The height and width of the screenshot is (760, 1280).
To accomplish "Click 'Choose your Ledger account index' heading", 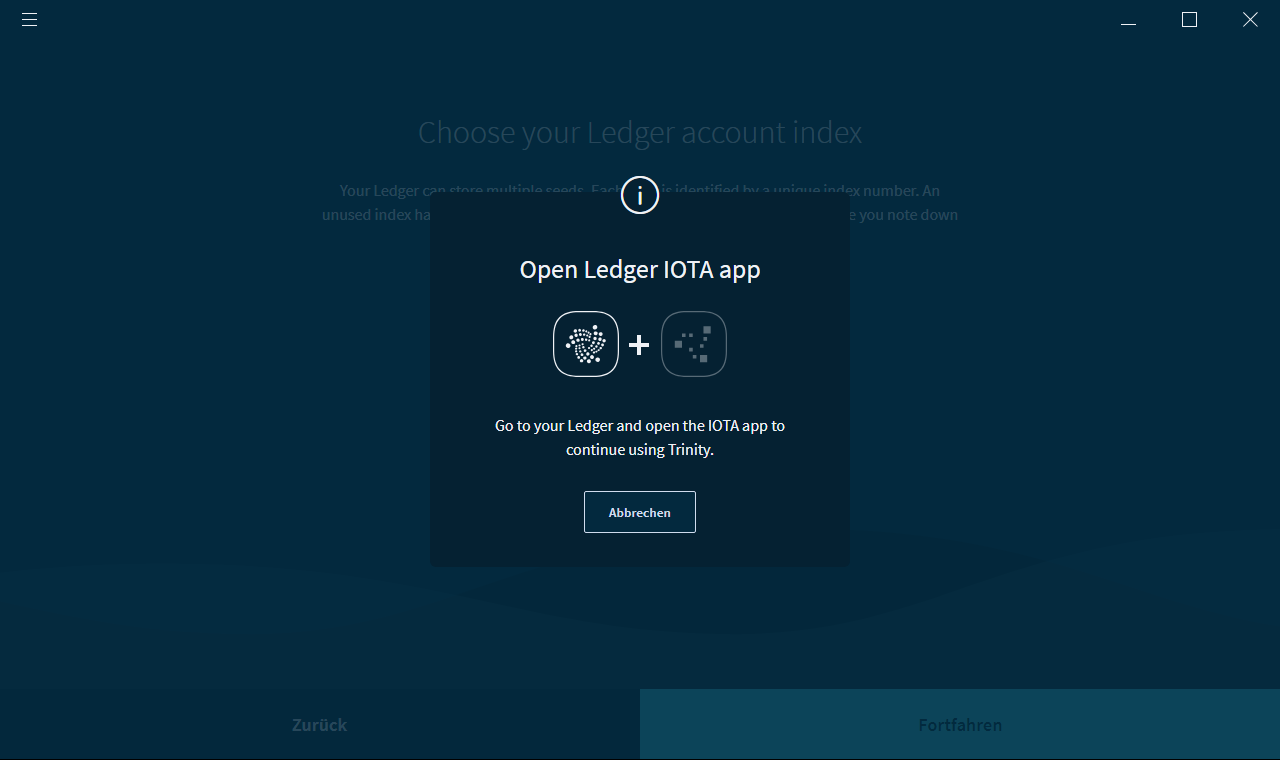I will click(x=640, y=132).
